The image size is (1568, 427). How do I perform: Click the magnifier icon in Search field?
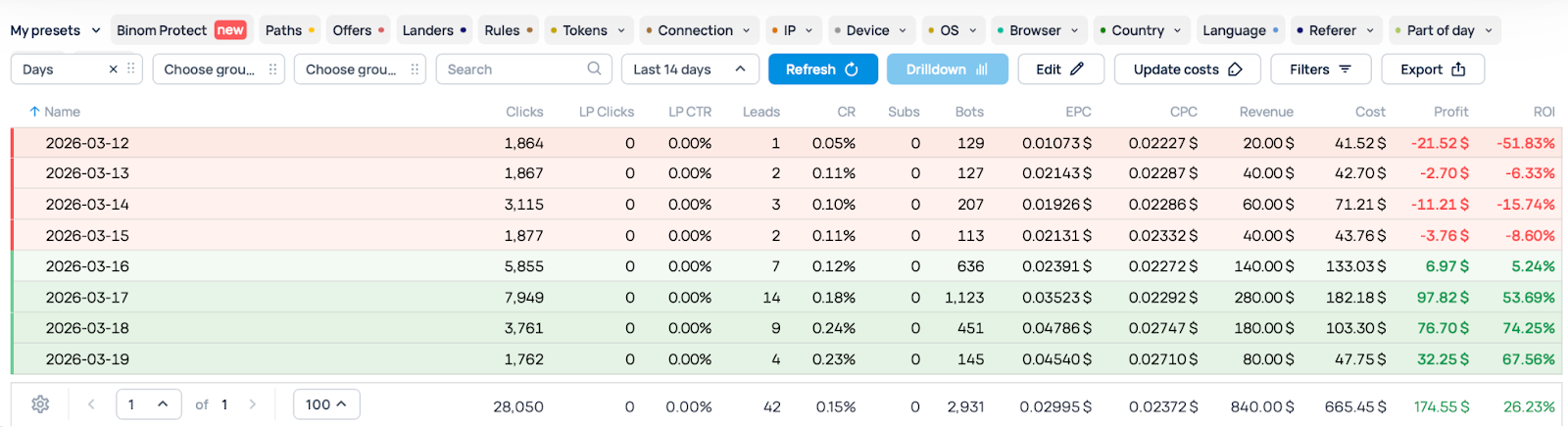(594, 70)
